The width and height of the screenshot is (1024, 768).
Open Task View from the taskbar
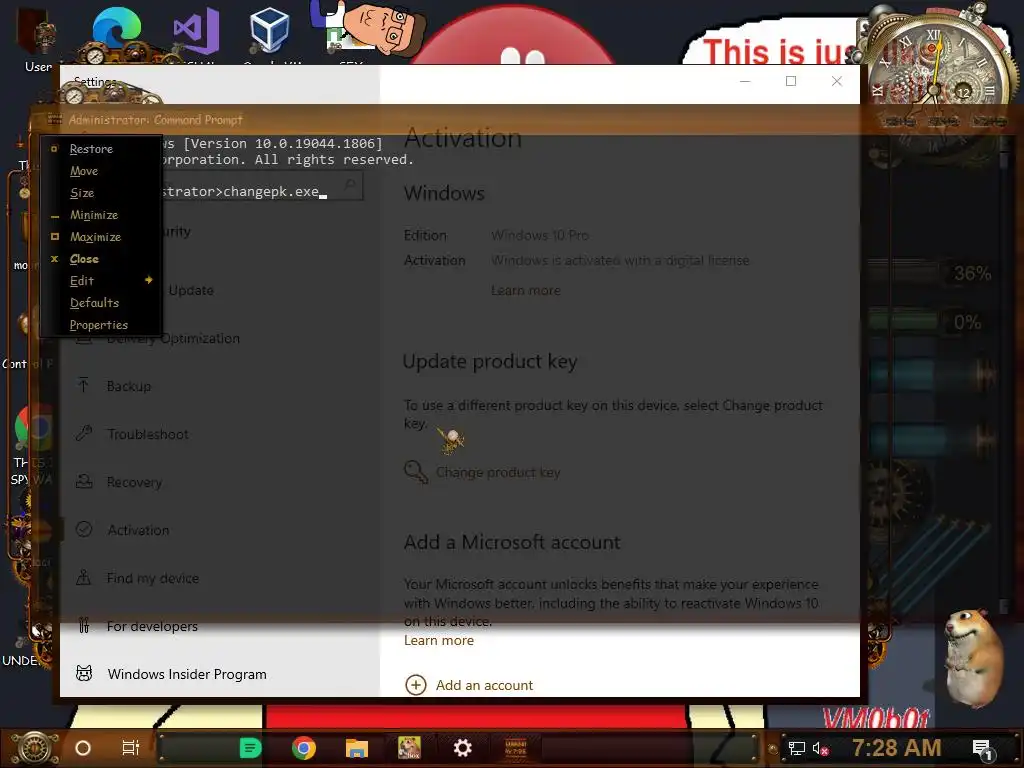coord(131,748)
